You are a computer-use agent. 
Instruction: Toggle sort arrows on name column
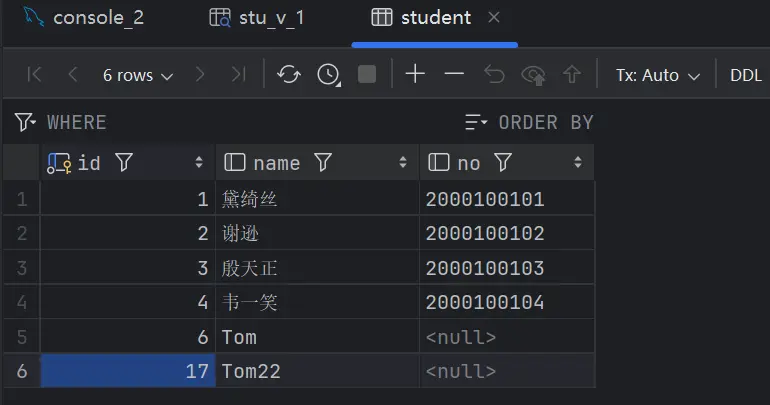click(x=403, y=162)
